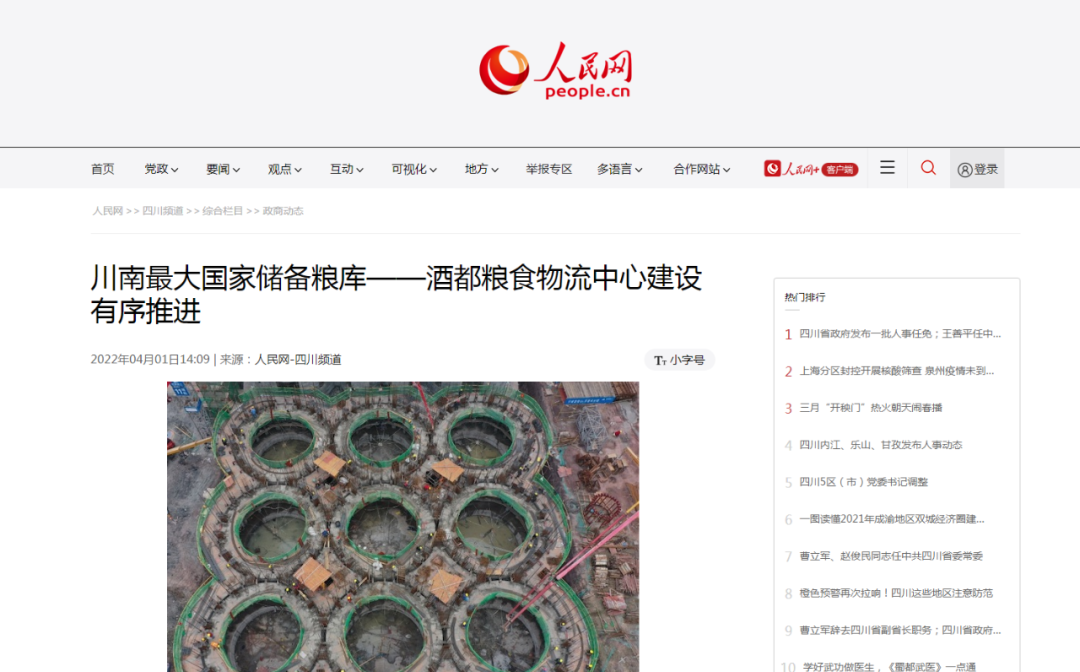The image size is (1080, 672).
Task: Expand the 多语言 language dropdown
Action: pos(620,169)
